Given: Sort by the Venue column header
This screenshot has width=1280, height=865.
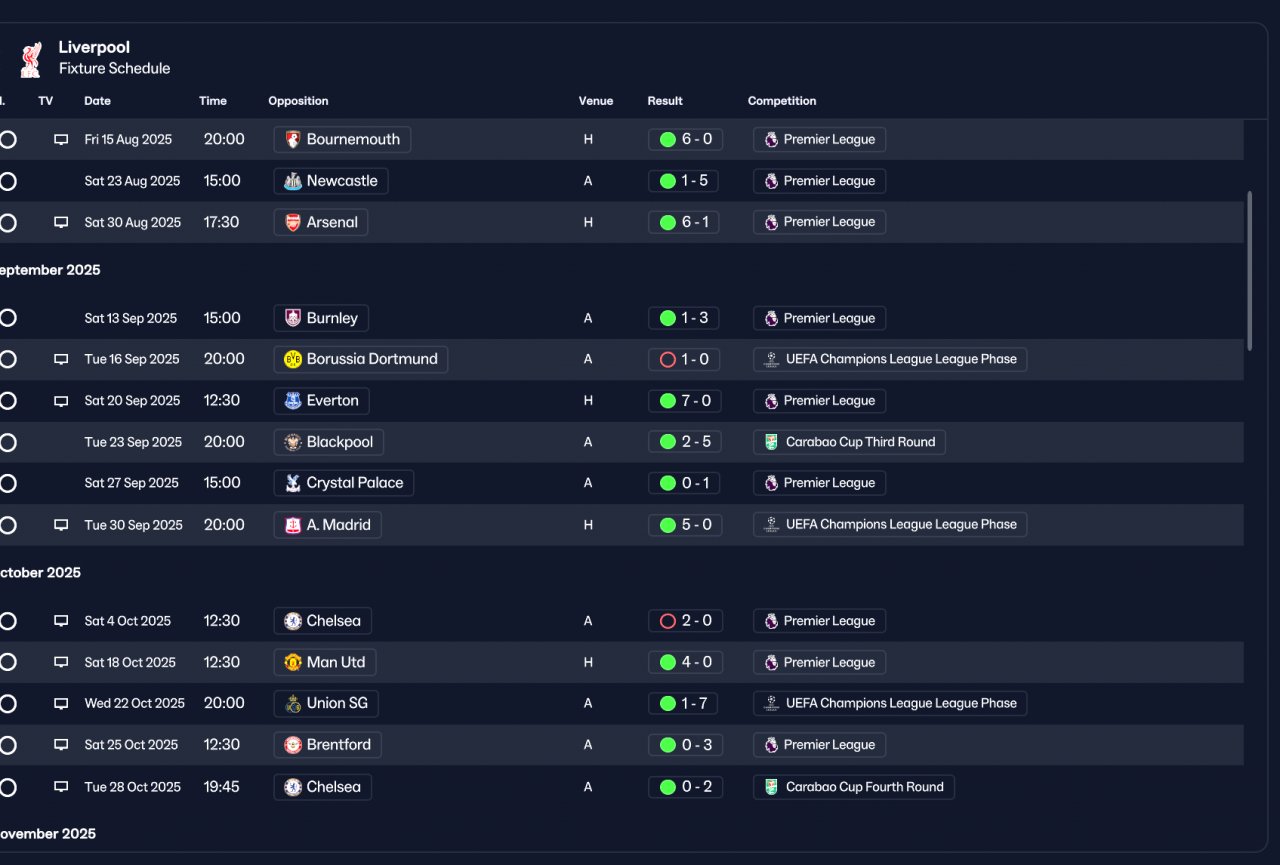Looking at the screenshot, I should click(x=596, y=101).
